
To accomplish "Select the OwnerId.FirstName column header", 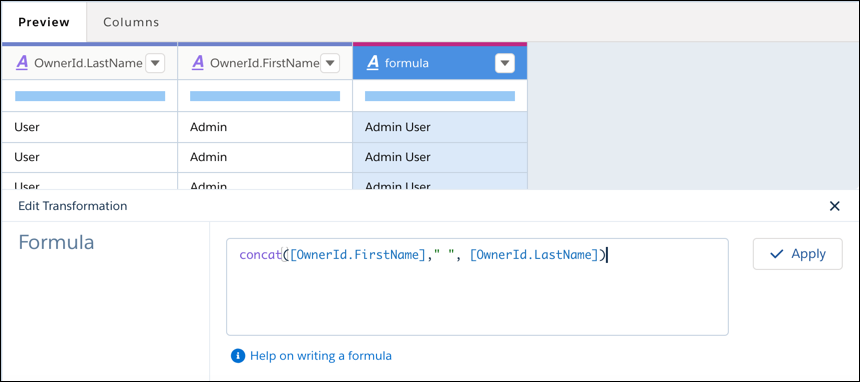I will pos(265,63).
